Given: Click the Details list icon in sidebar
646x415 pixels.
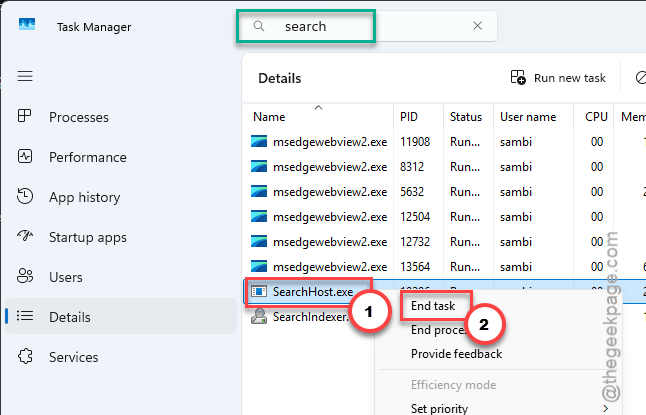Looking at the screenshot, I should 25,316.
